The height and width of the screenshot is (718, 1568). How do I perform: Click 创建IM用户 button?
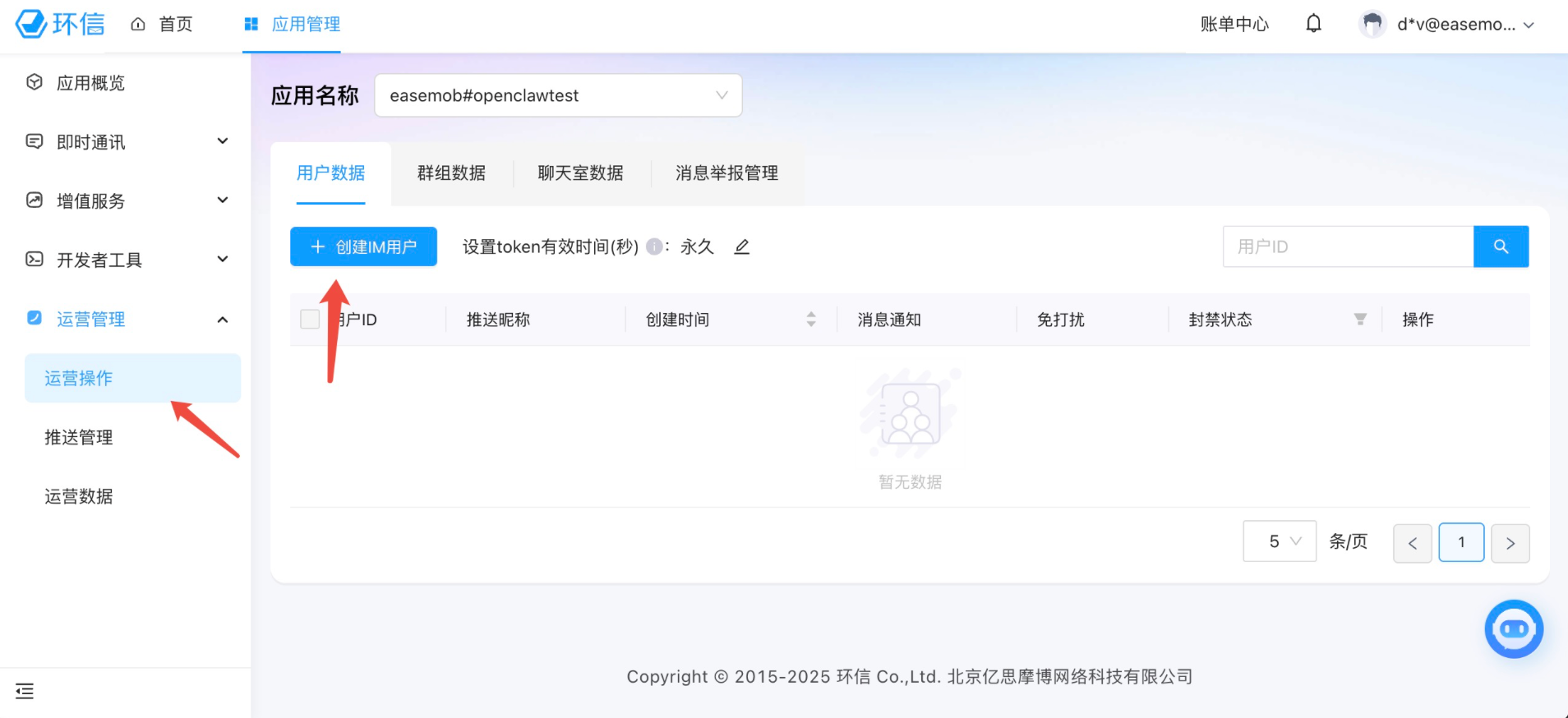pos(363,246)
